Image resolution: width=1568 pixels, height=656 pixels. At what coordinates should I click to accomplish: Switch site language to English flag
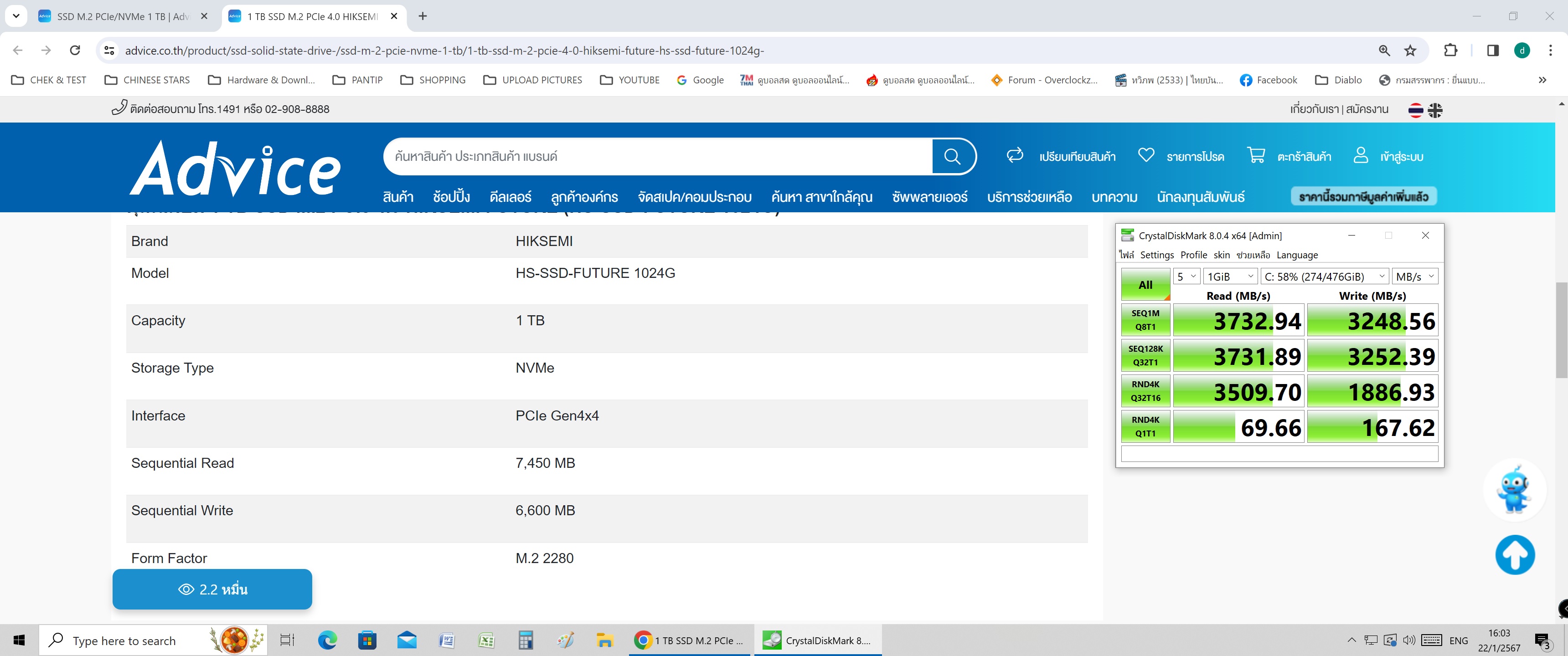point(1435,110)
